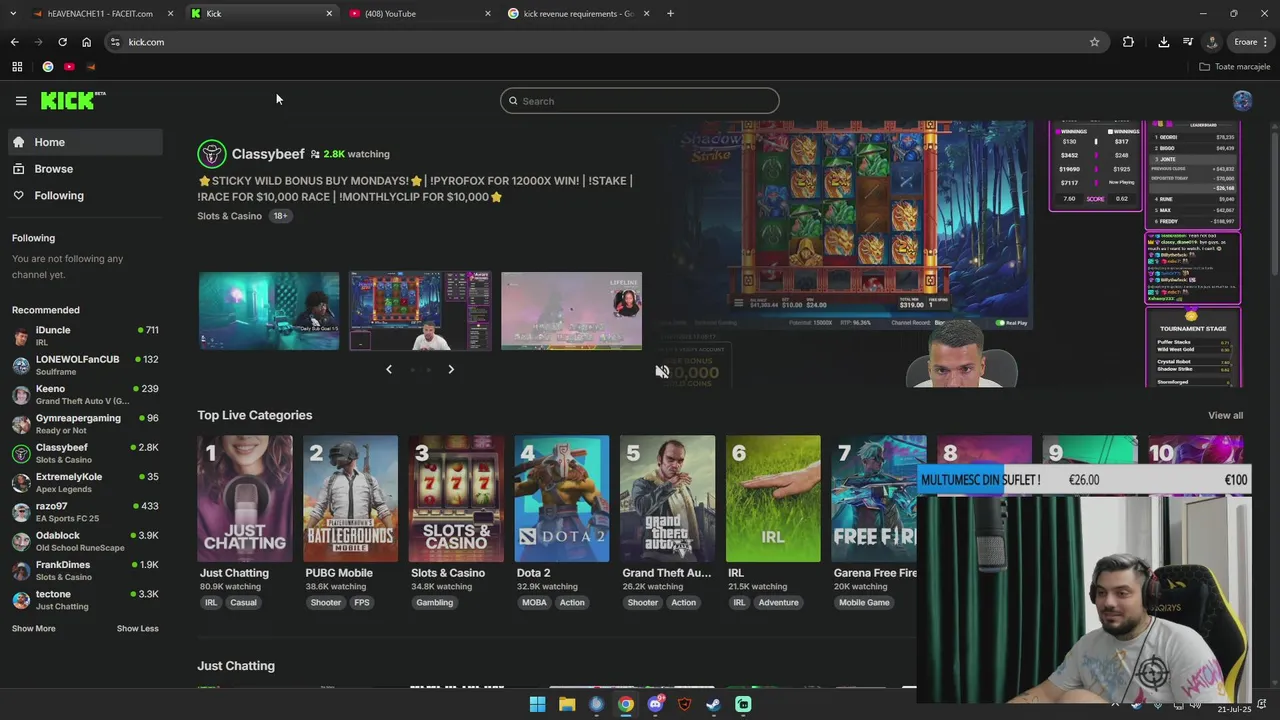Image resolution: width=1280 pixels, height=720 pixels.
Task: Open Gymreapergaming recommended channel
Action: click(85, 424)
